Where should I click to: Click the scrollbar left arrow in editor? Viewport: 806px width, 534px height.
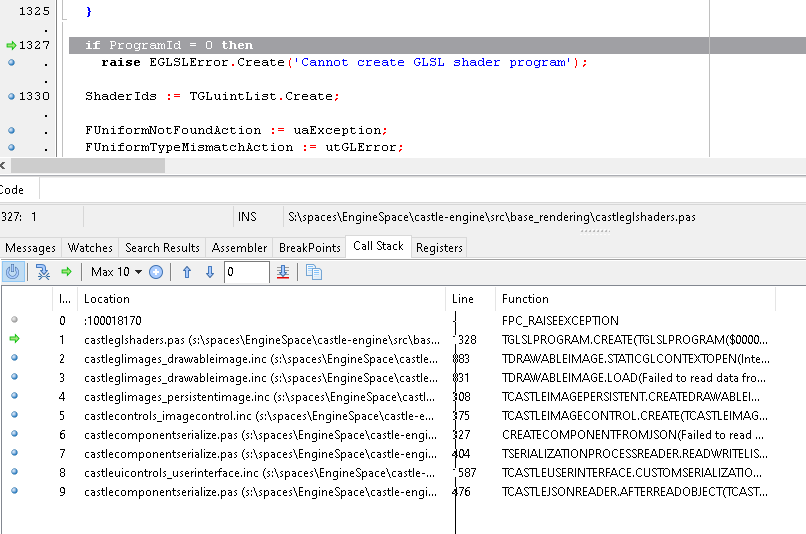click(x=3, y=165)
